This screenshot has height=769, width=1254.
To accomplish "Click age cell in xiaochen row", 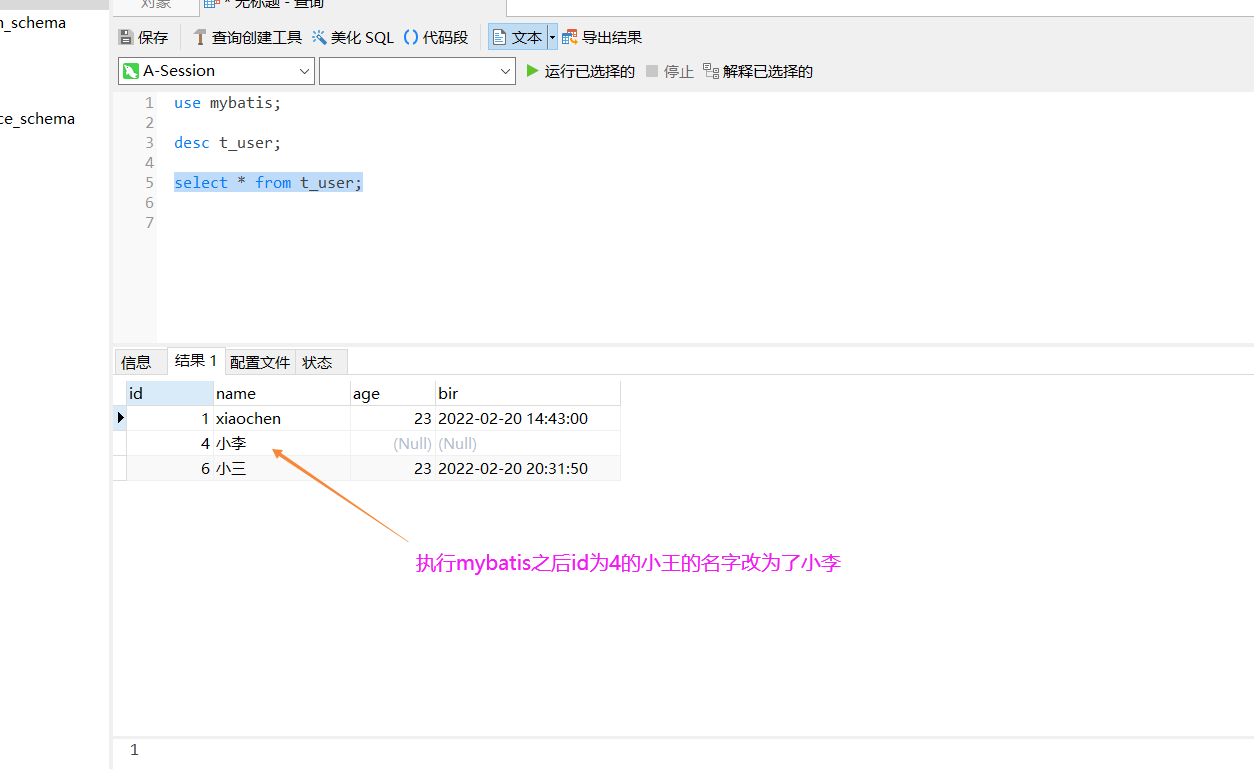I will coord(393,418).
